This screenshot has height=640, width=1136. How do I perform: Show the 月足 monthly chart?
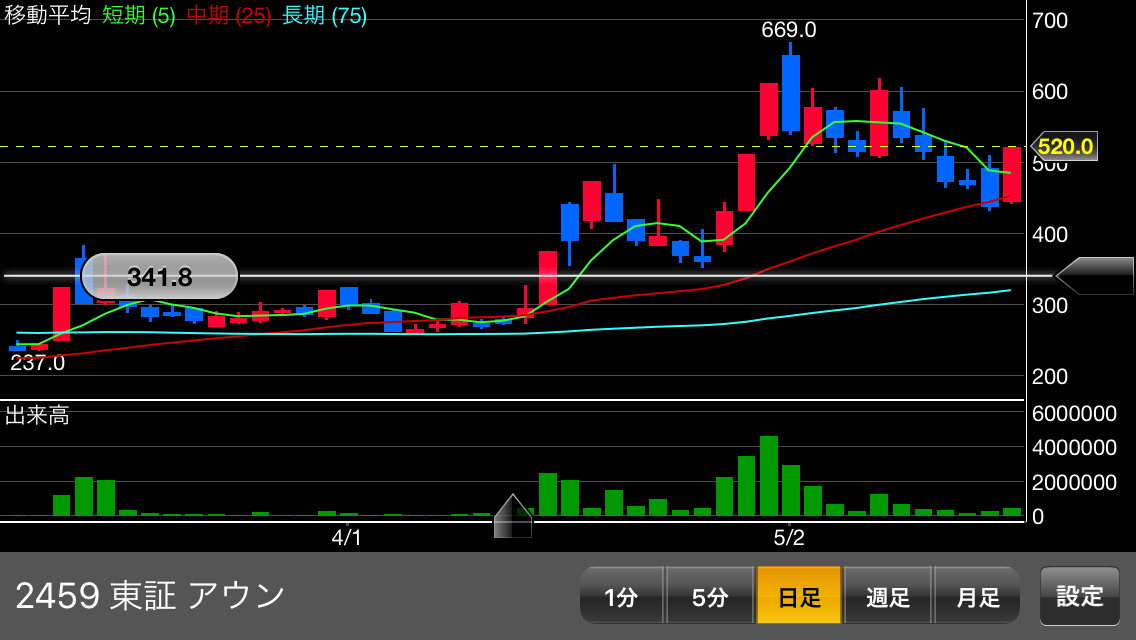pos(977,596)
